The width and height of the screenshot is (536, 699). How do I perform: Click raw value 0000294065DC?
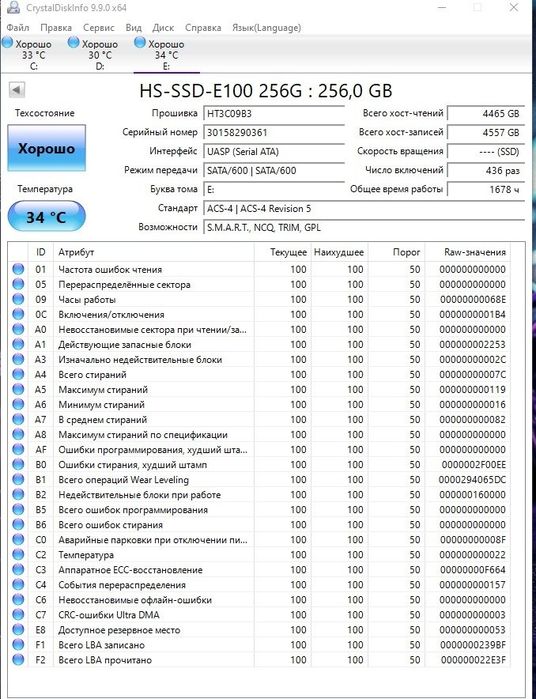[x=472, y=480]
